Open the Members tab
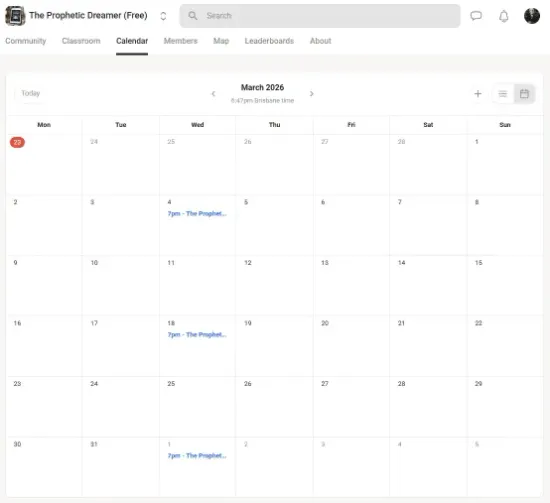Viewport: 550px width, 503px height. click(x=181, y=41)
